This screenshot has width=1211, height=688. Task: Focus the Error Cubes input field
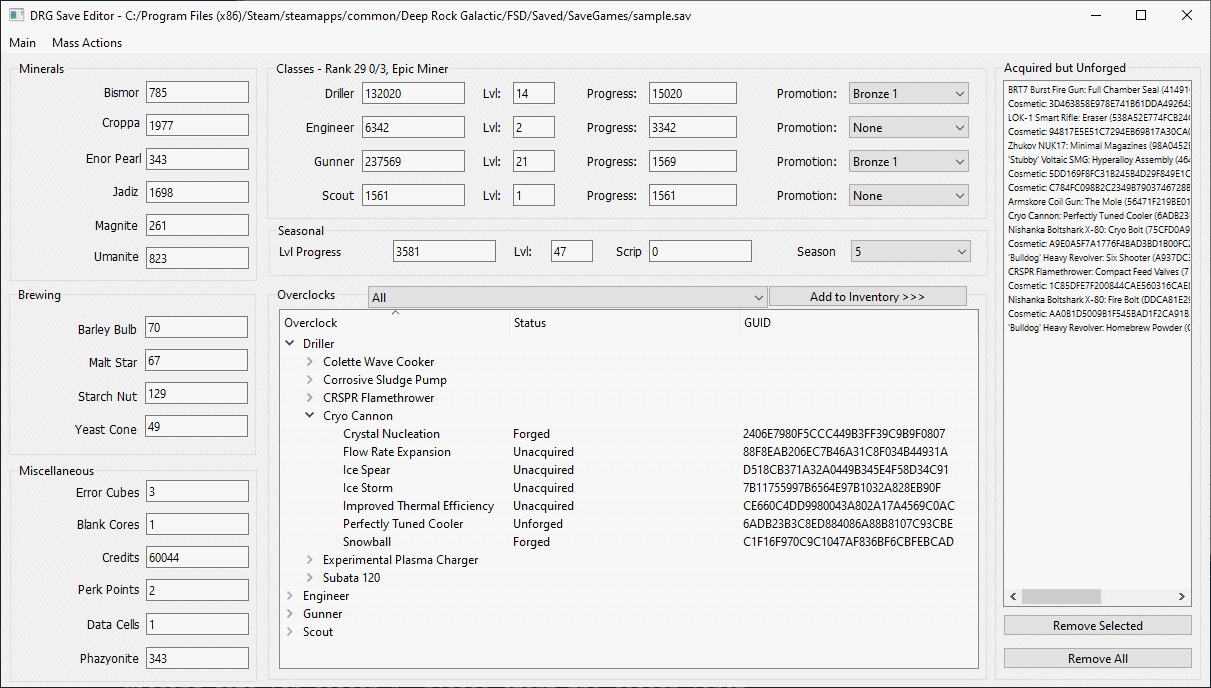[x=197, y=492]
